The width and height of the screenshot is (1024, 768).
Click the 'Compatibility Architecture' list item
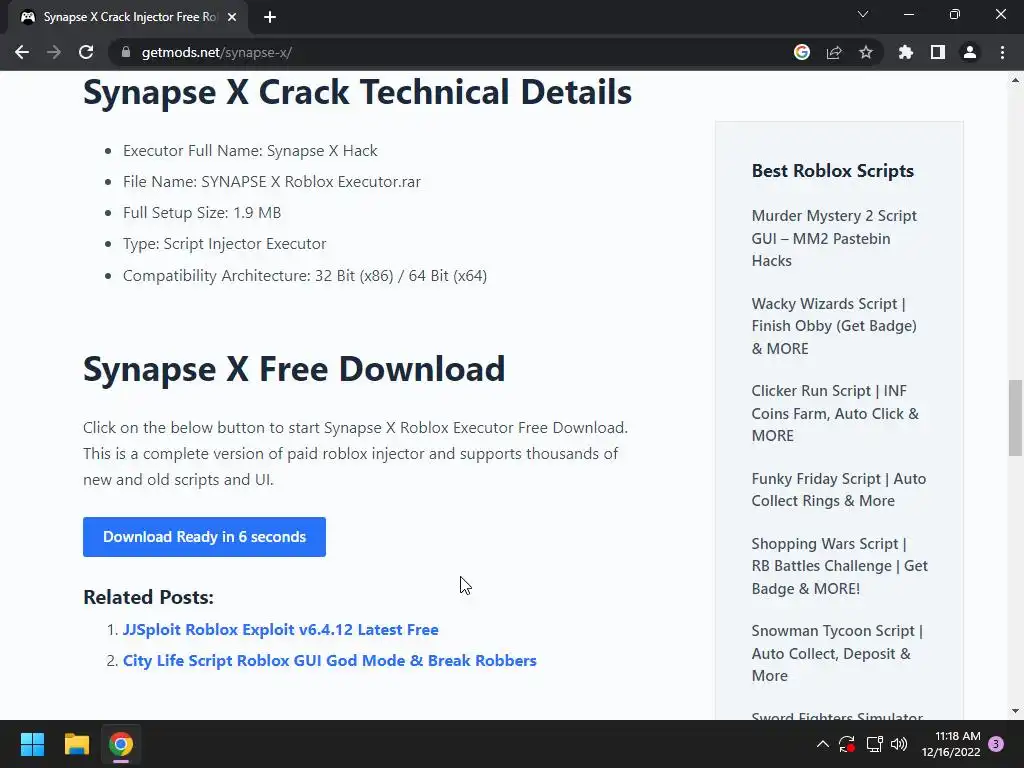(x=305, y=276)
